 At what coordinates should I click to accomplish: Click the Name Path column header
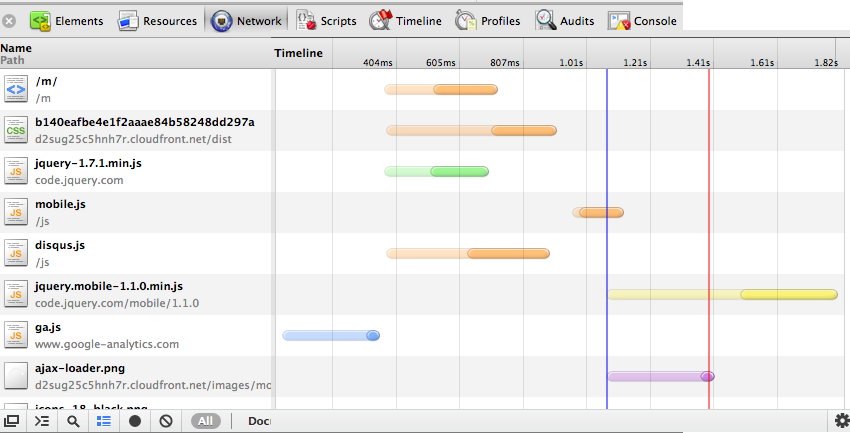(x=17, y=53)
